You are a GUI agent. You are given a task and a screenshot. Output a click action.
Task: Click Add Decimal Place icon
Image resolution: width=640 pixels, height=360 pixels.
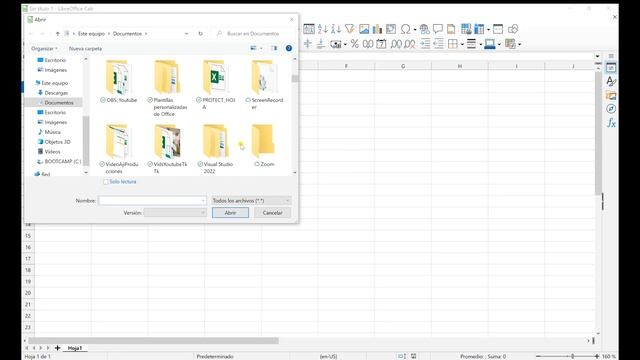396,44
